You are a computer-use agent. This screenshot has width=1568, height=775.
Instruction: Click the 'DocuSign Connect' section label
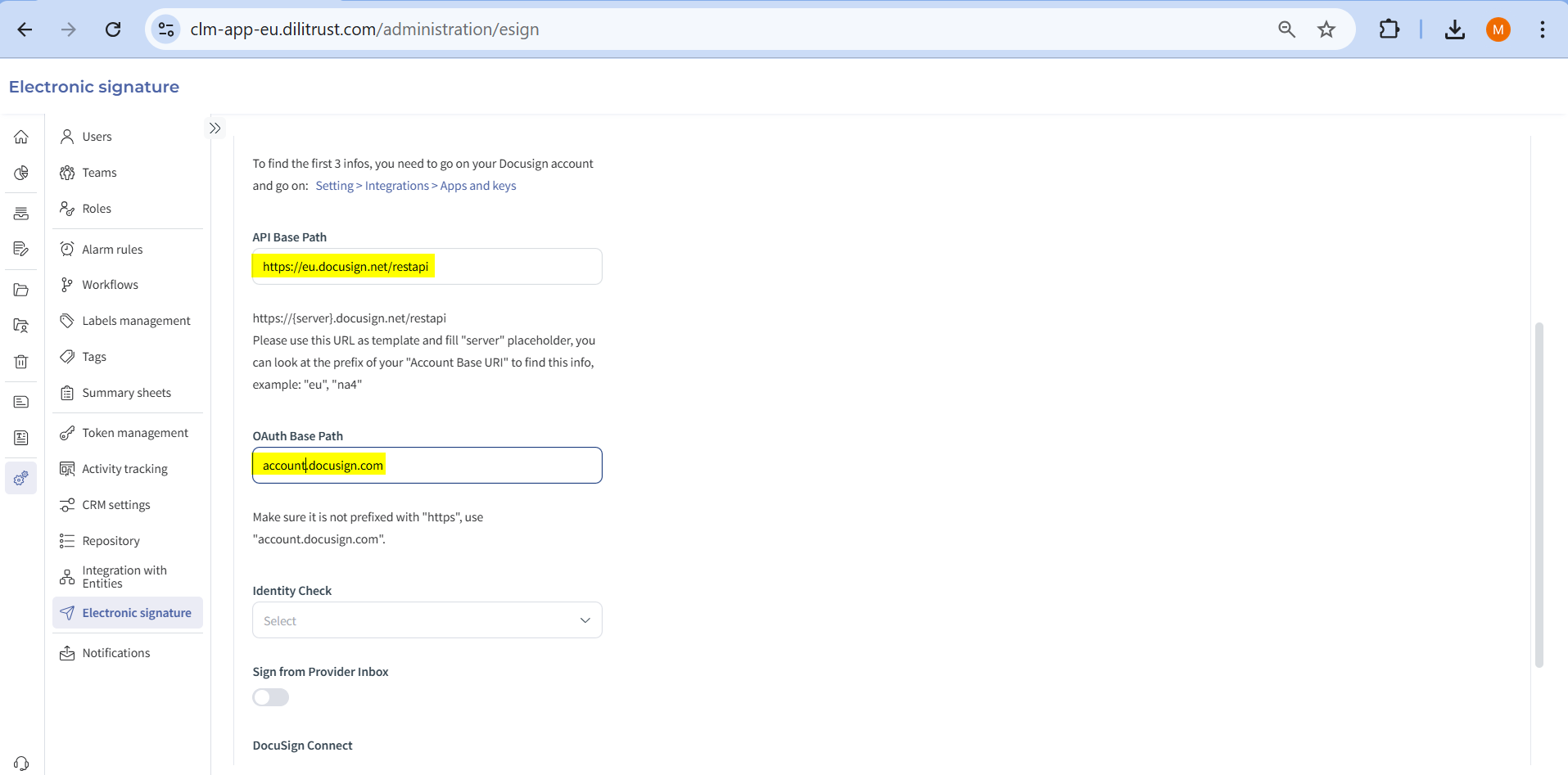click(302, 746)
